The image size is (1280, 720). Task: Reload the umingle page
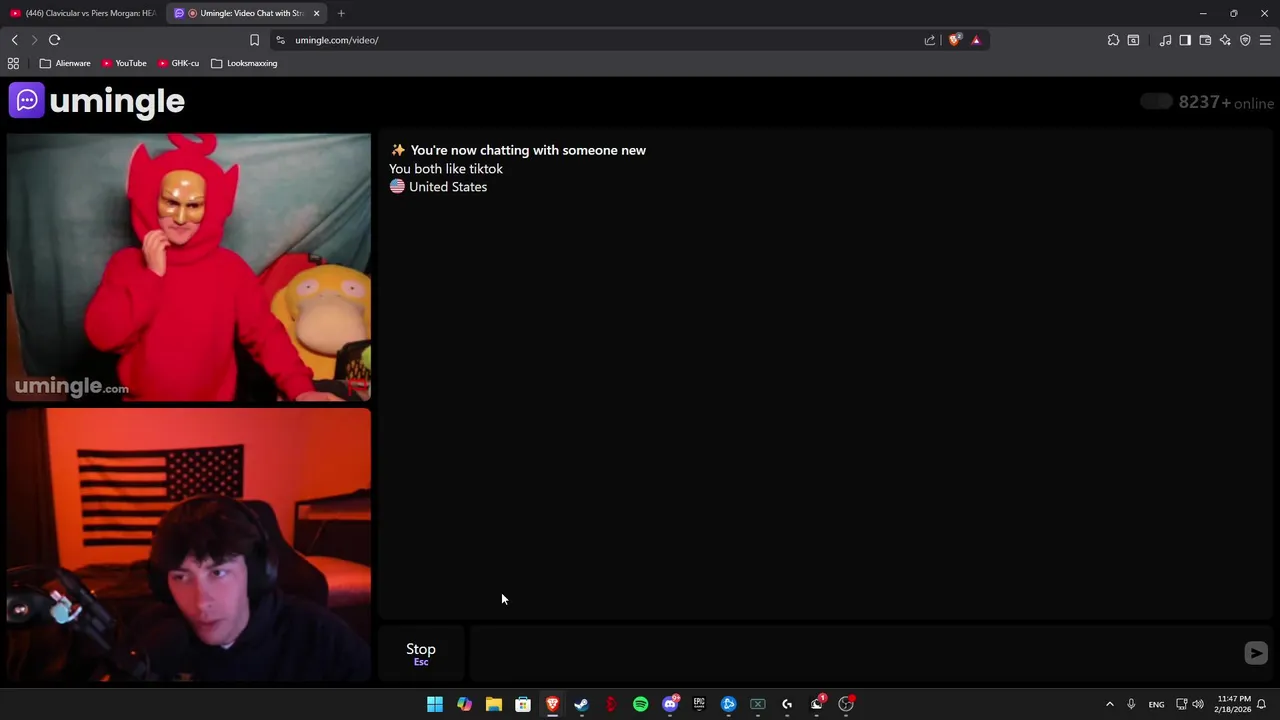pyautogui.click(x=54, y=40)
